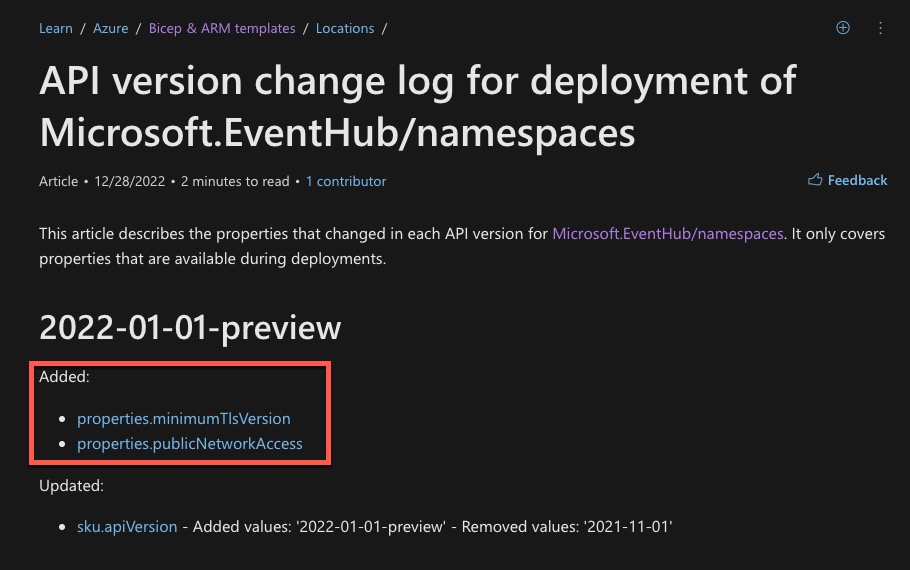
Task: Click the page title heading
Action: pyautogui.click(x=418, y=106)
